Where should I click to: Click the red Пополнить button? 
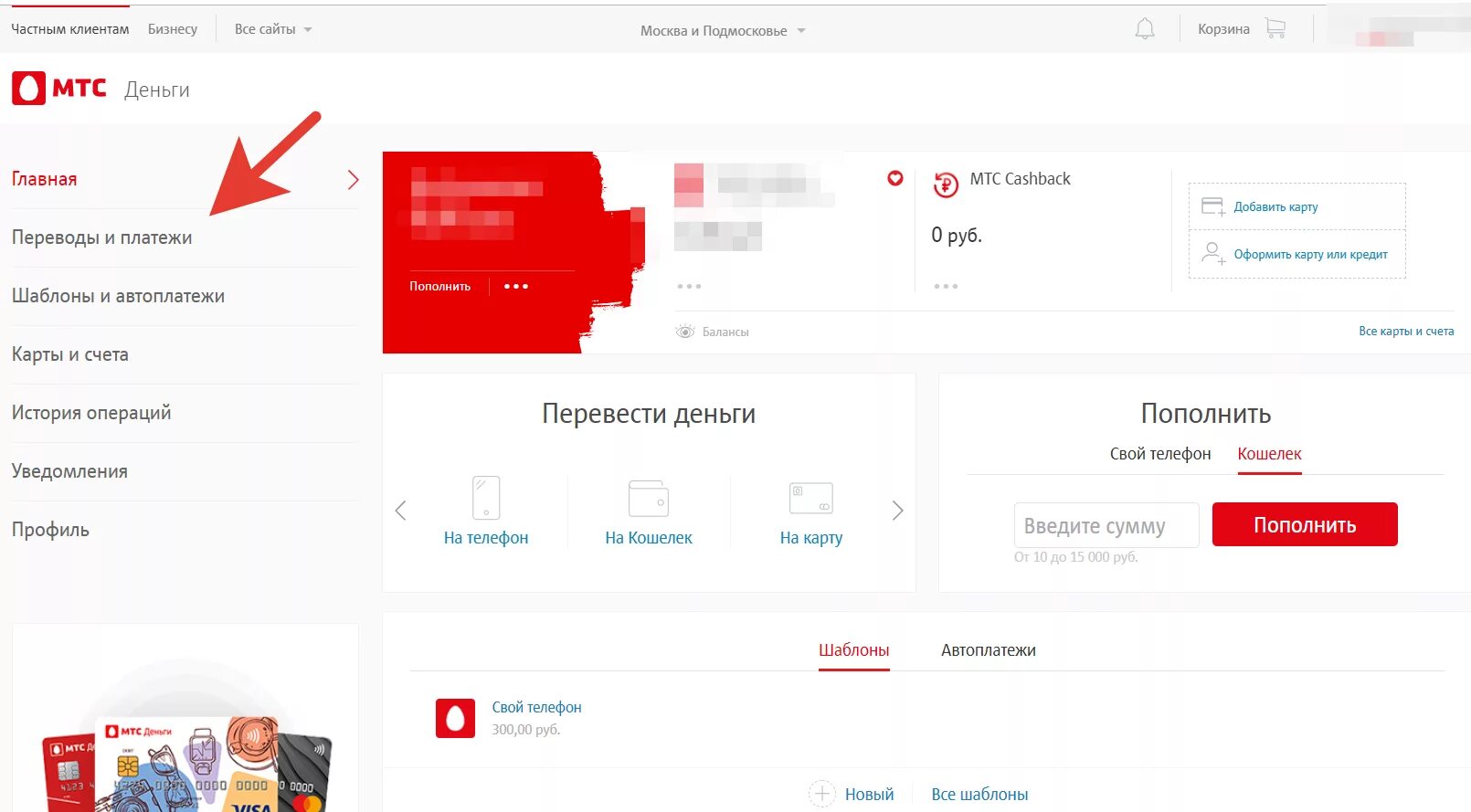coord(1305,524)
